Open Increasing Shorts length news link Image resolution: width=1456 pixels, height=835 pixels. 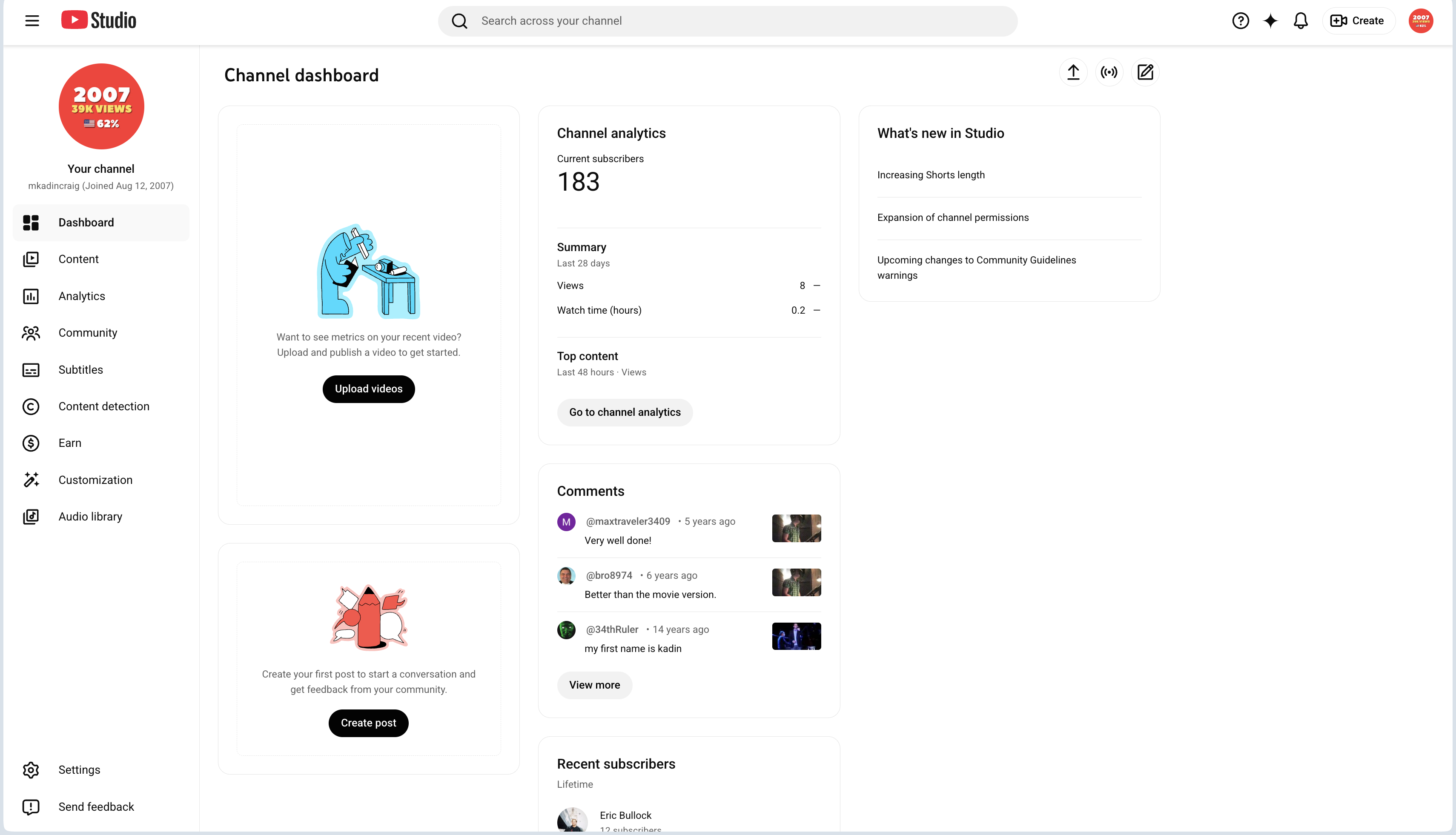click(x=931, y=175)
